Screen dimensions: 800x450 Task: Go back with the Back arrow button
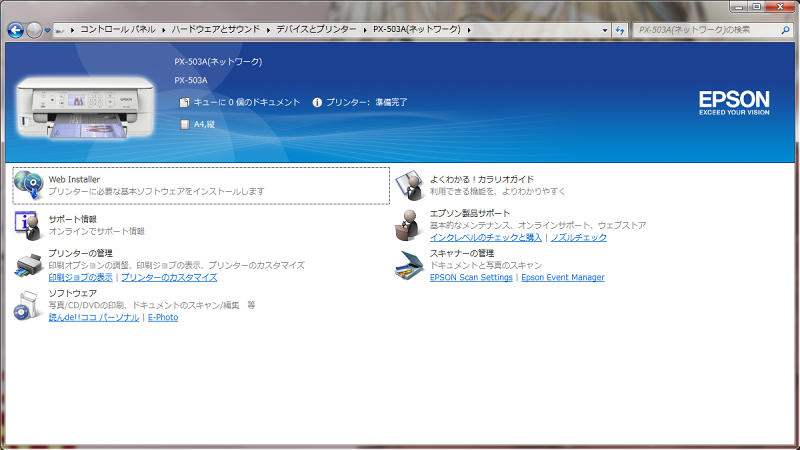(15, 30)
